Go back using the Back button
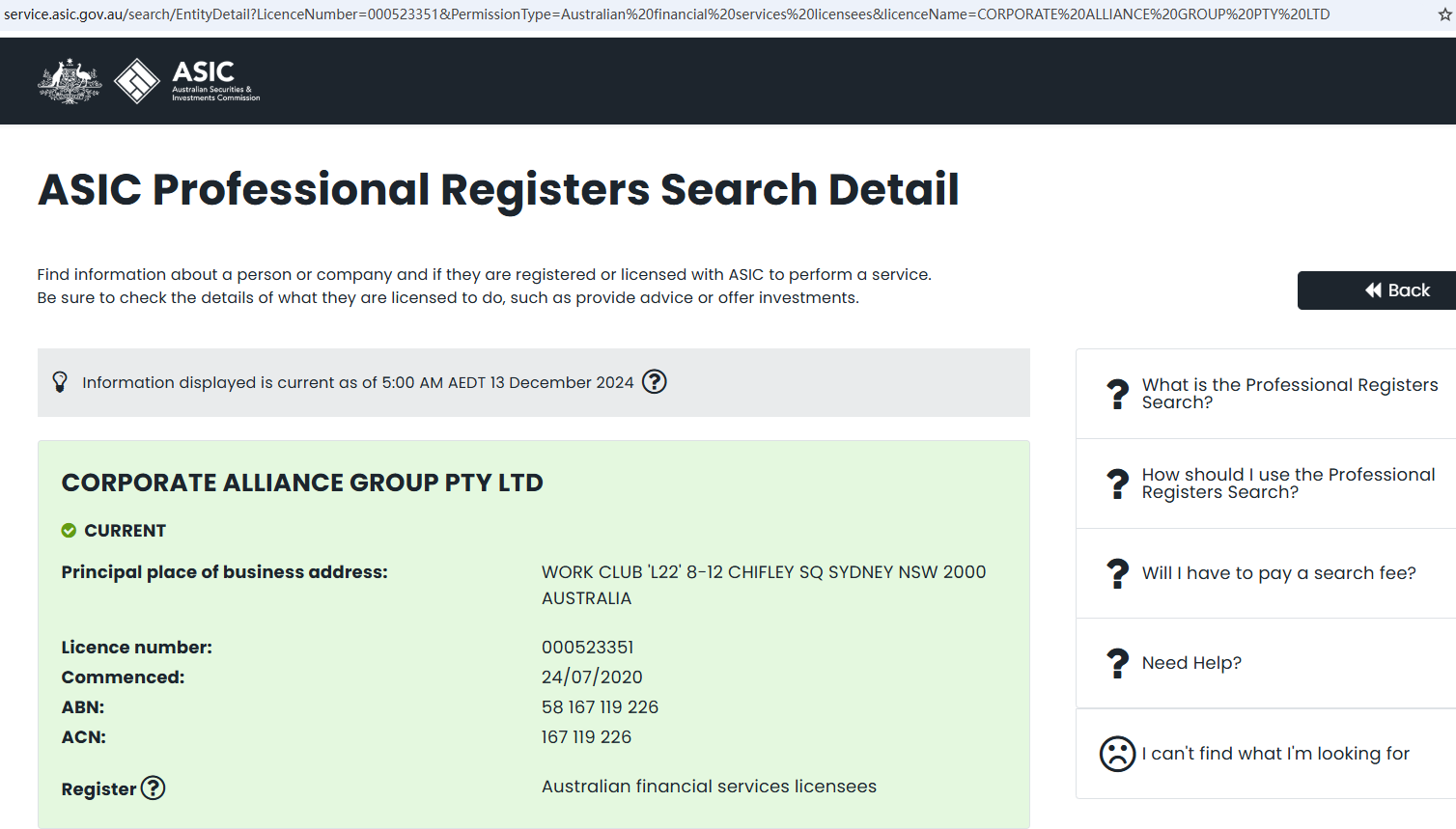Image resolution: width=1456 pixels, height=829 pixels. pos(1396,290)
